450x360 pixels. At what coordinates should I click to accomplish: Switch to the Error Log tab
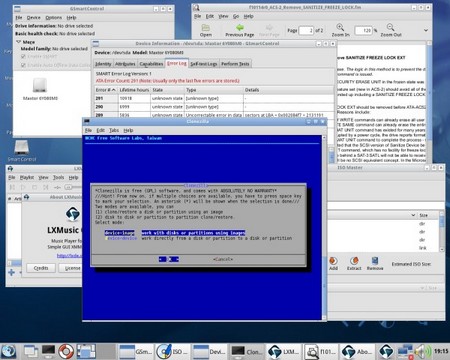coord(177,63)
